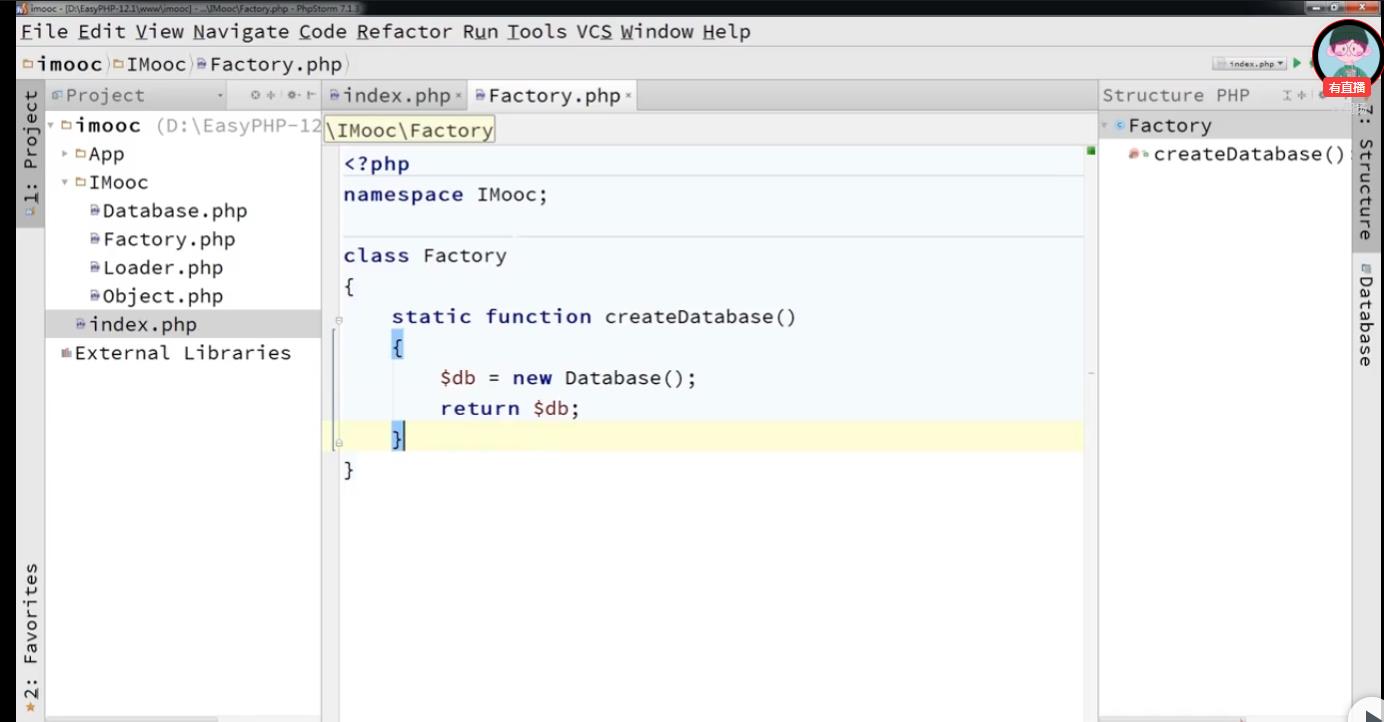Screen dimensions: 1384x722
Task: Close the index.php editor tab
Action: [x=459, y=96]
